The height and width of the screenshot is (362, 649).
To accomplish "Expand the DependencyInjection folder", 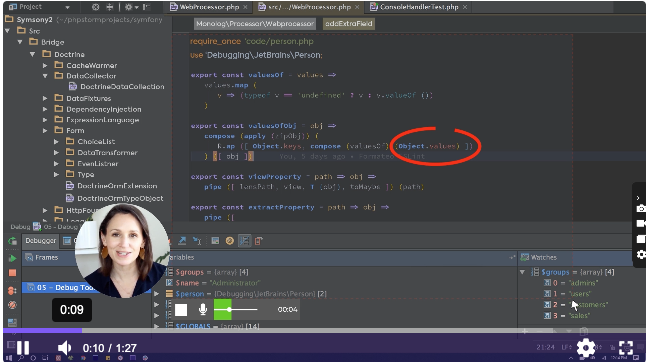I will pyautogui.click(x=45, y=109).
